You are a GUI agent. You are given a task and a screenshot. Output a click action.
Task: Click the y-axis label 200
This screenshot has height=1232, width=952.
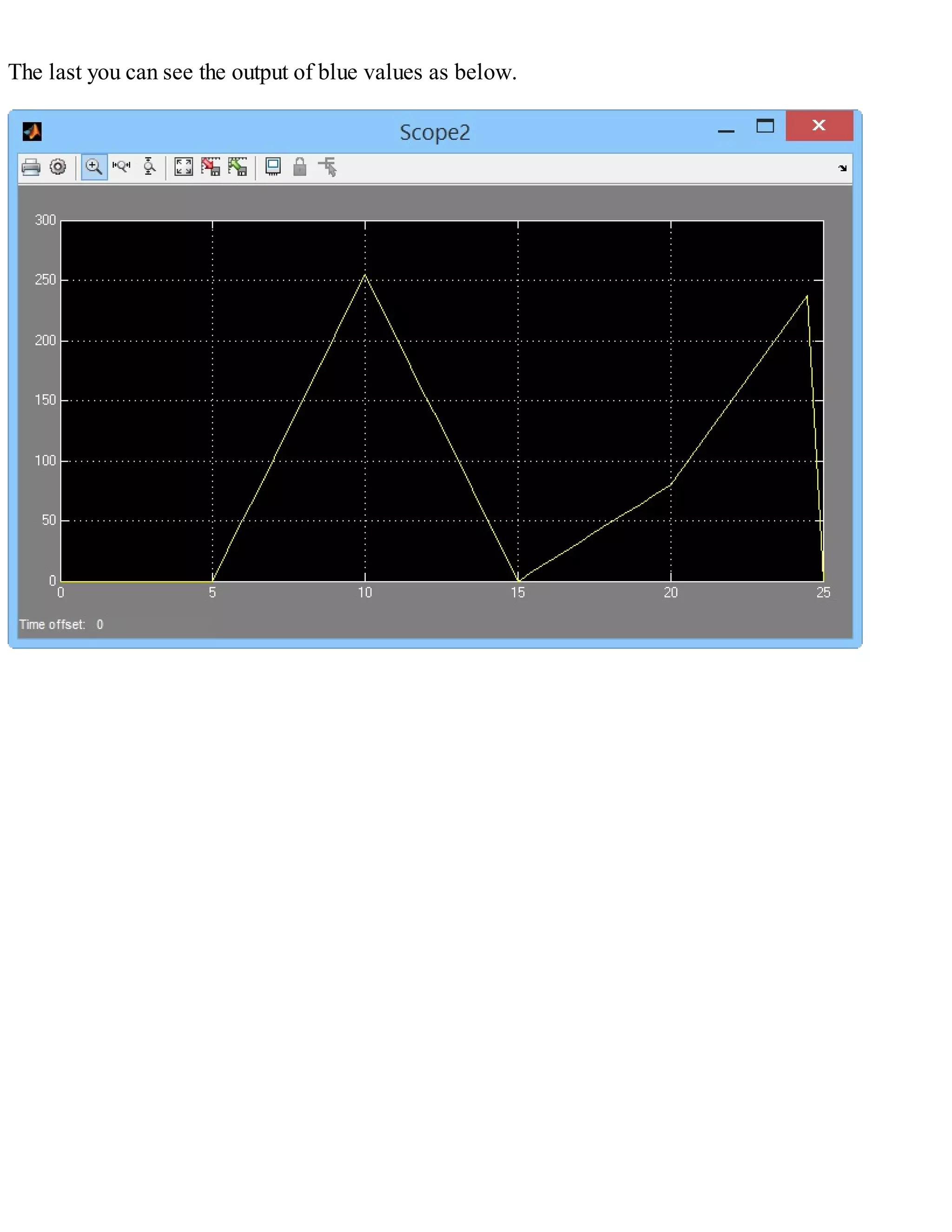pos(45,340)
